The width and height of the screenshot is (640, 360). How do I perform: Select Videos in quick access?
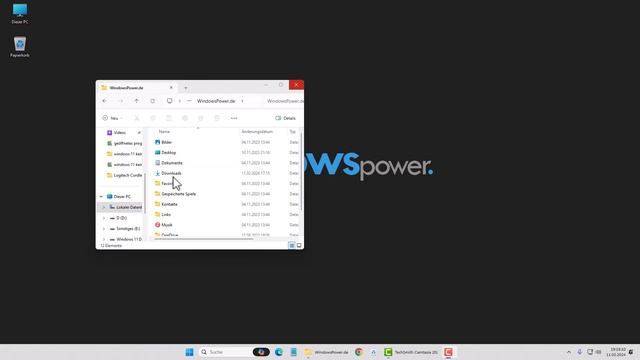pyautogui.click(x=120, y=133)
